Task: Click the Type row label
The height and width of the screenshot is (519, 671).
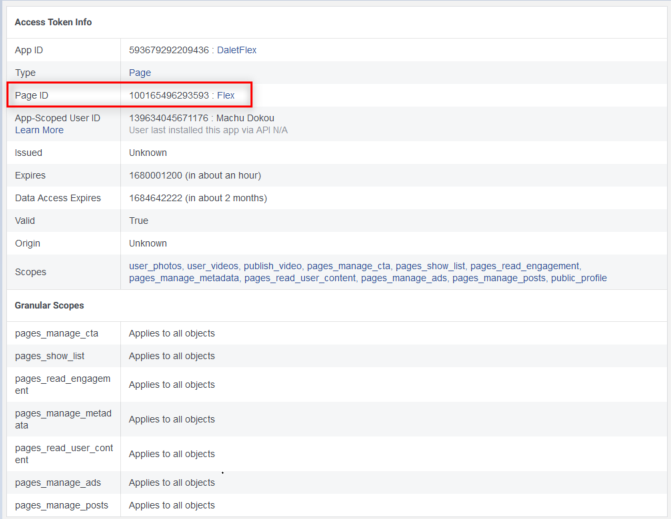Action: coord(25,73)
